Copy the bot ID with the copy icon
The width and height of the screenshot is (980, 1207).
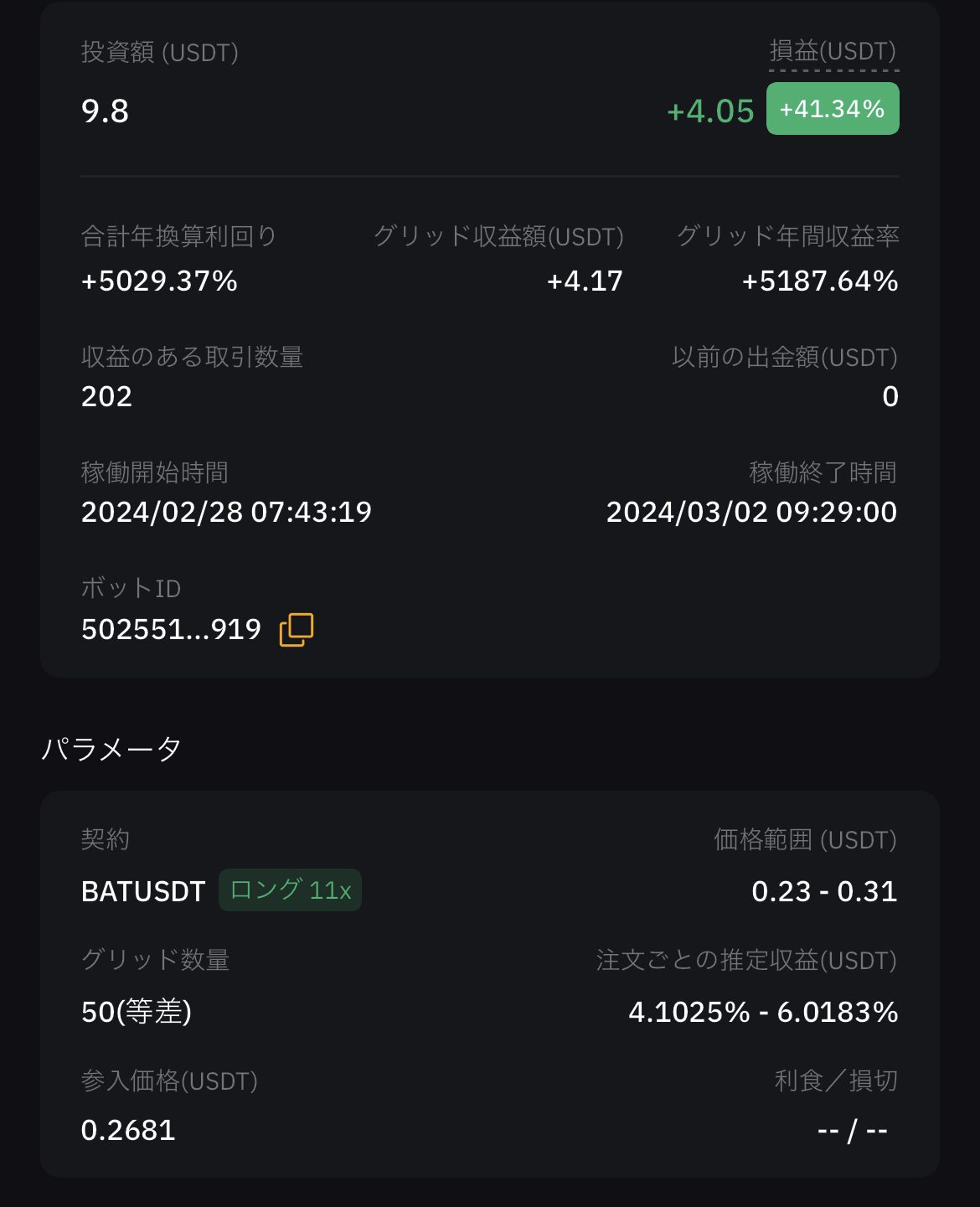point(297,629)
